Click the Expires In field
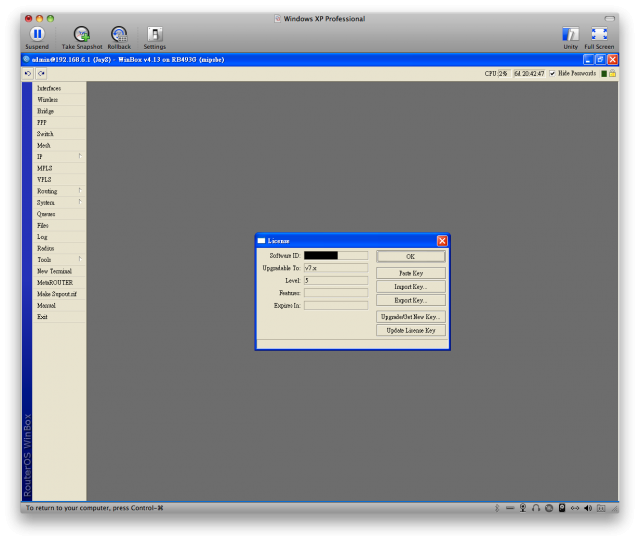640x542 pixels. (336, 305)
